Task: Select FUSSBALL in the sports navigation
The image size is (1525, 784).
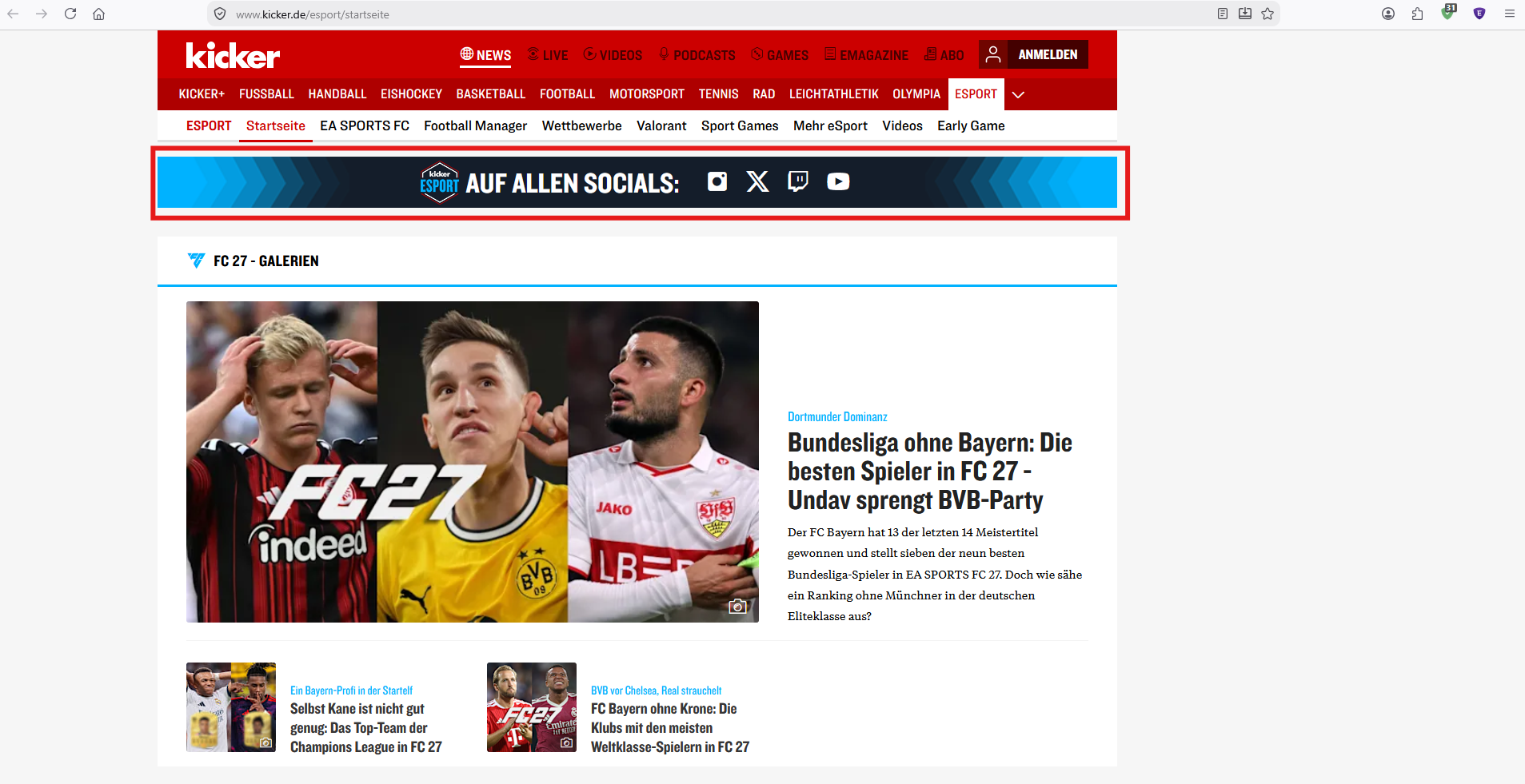Action: pyautogui.click(x=266, y=94)
